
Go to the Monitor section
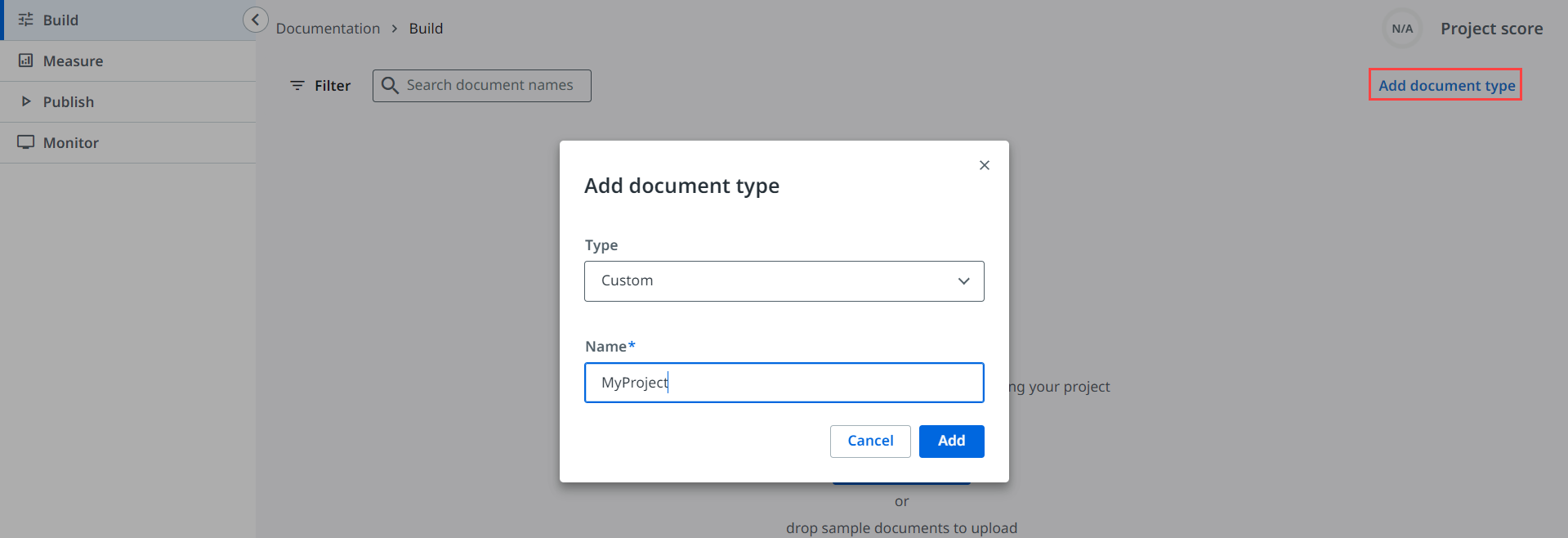71,143
